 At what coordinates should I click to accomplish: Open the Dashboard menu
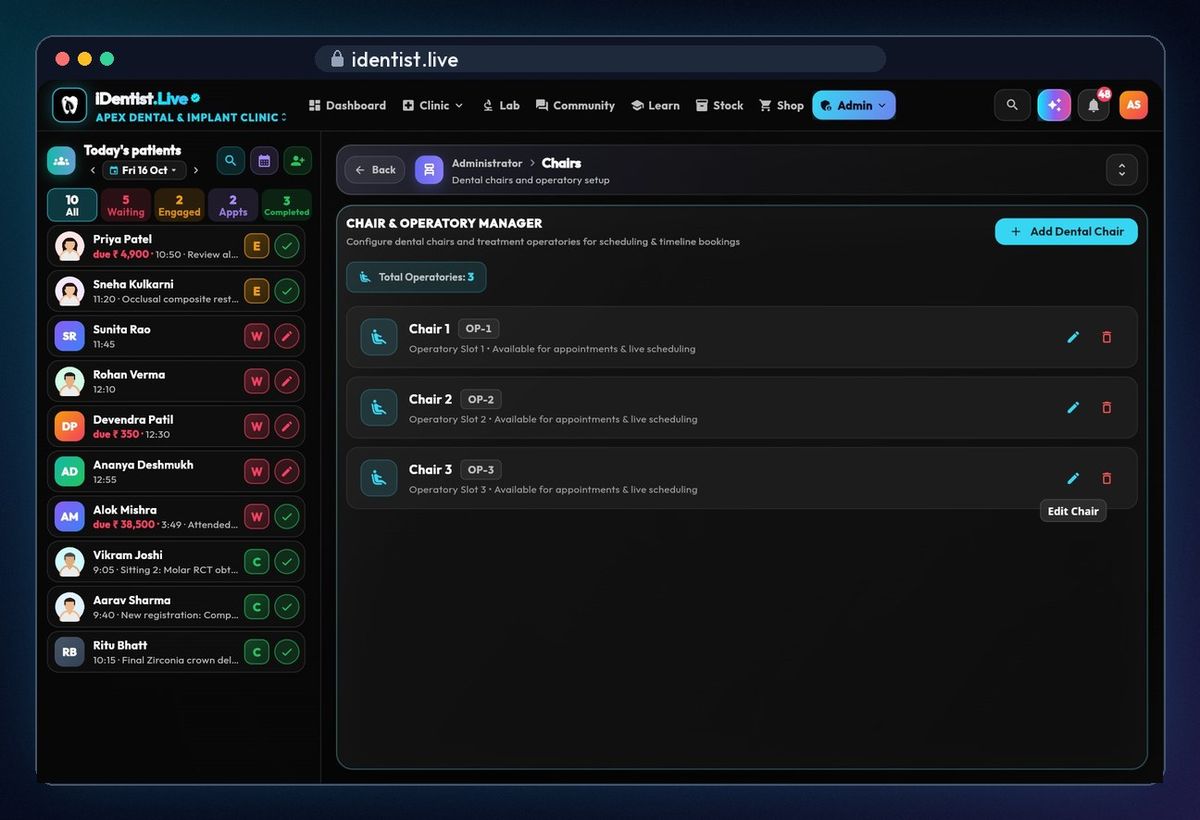tap(347, 105)
